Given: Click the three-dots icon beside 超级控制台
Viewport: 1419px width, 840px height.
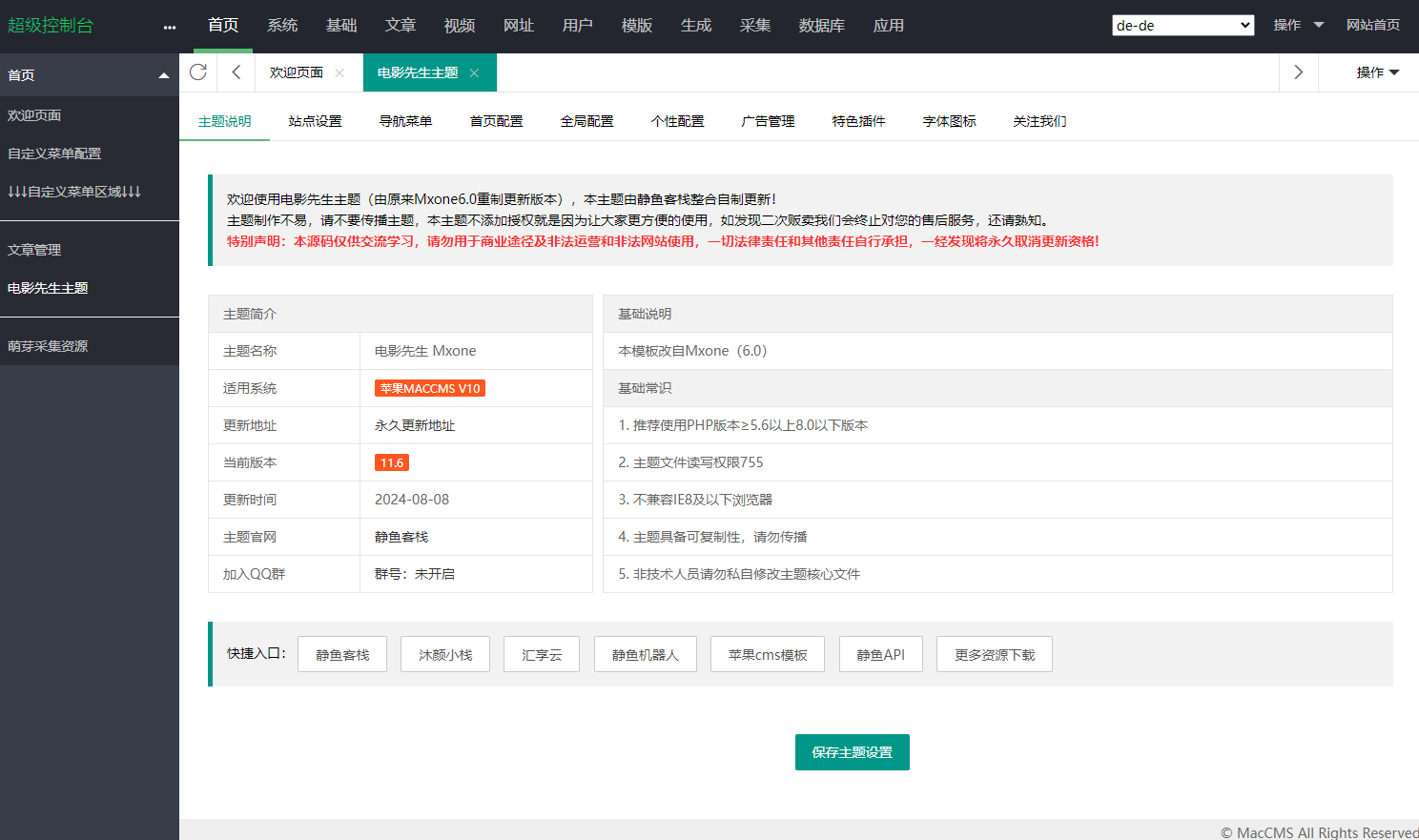Looking at the screenshot, I should click(170, 27).
